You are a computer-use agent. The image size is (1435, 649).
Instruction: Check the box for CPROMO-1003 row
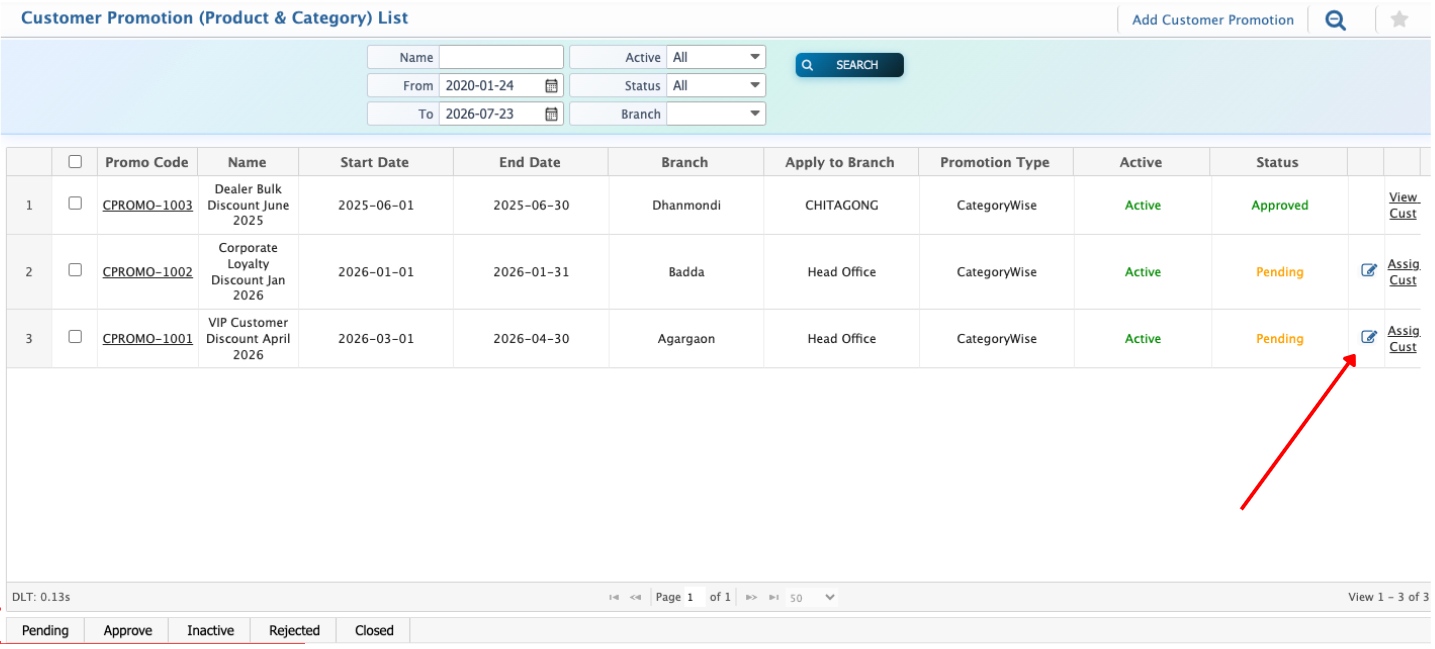(75, 204)
